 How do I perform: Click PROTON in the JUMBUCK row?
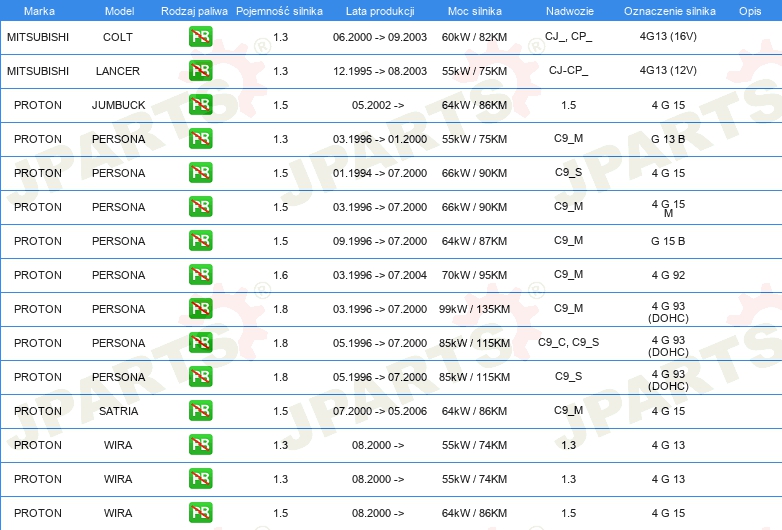point(38,105)
